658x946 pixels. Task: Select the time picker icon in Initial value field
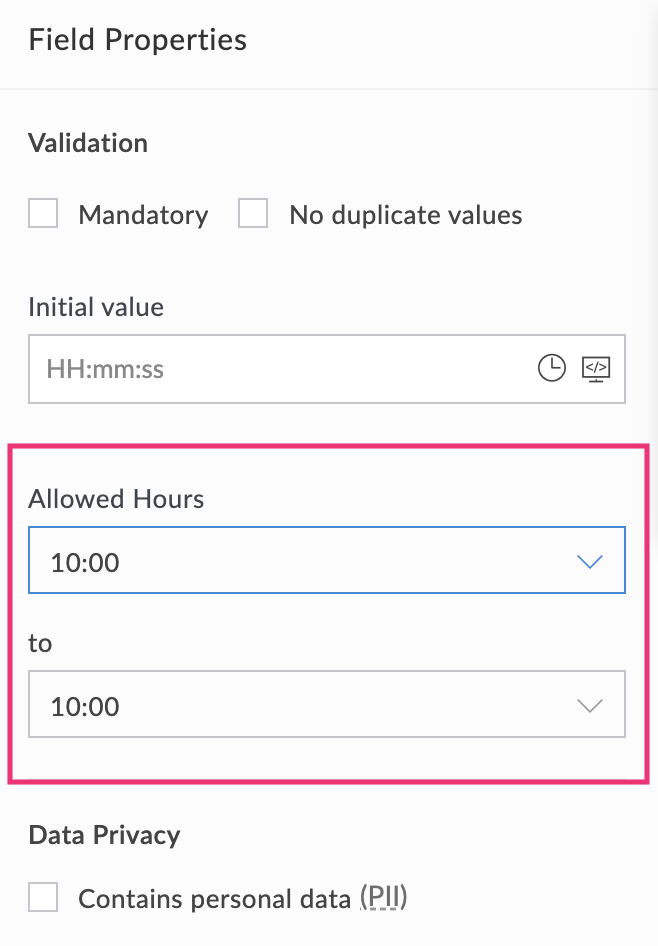click(551, 368)
